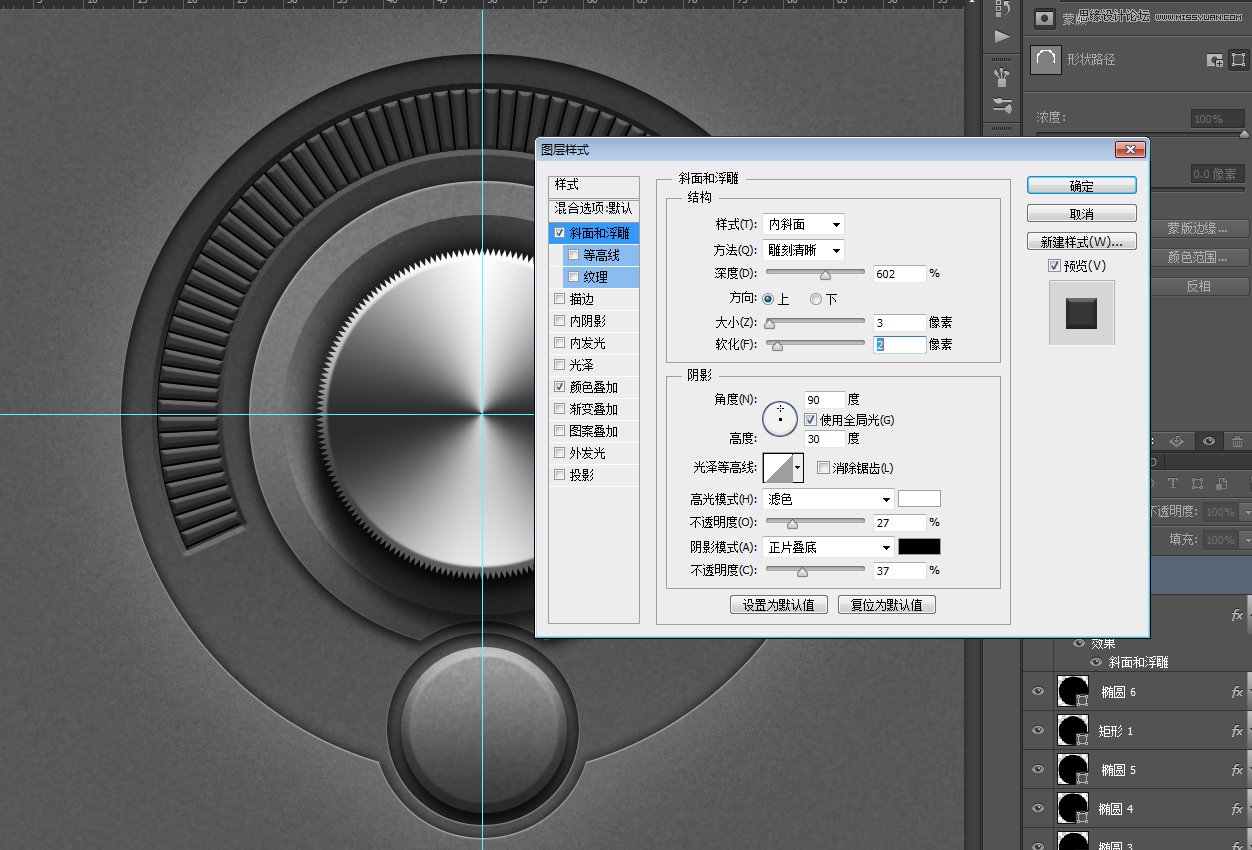
Task: Click the 确定 button
Action: coord(1081,185)
